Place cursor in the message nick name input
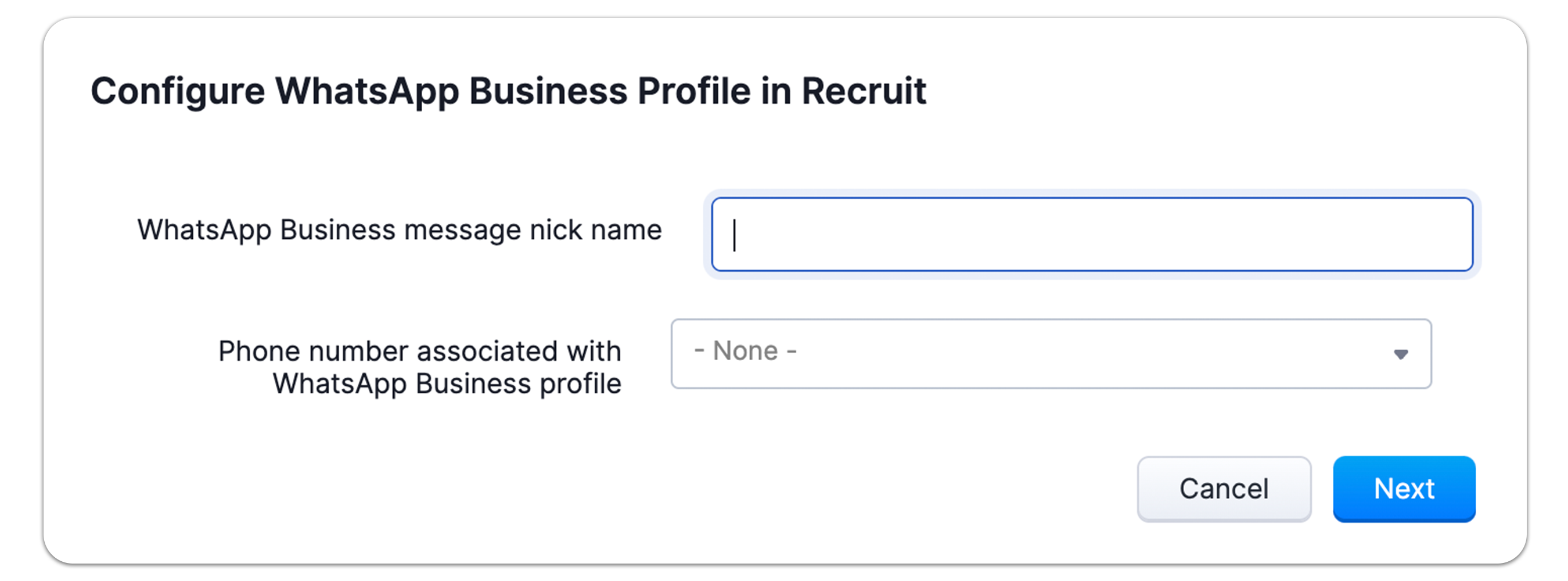This screenshot has width=1568, height=581. click(x=1091, y=235)
